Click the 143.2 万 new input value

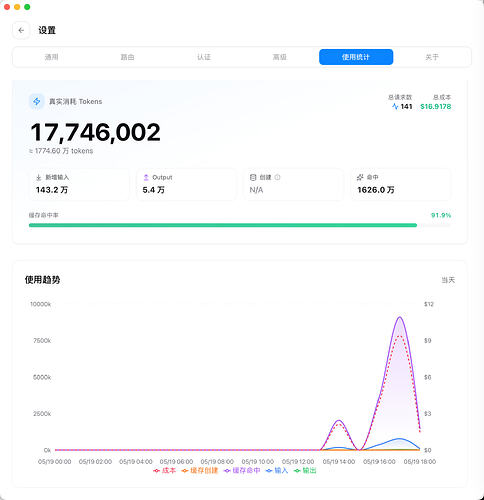point(52,190)
